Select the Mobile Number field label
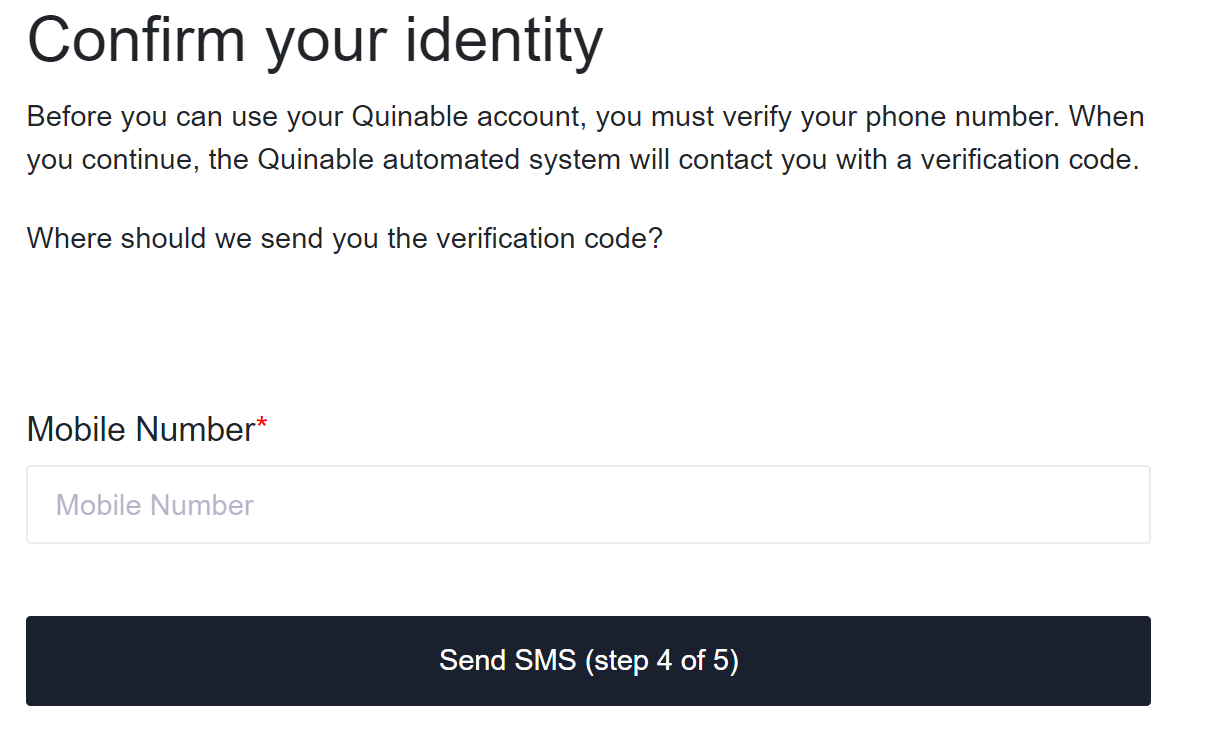Viewport: 1226px width, 754px height. click(x=141, y=429)
